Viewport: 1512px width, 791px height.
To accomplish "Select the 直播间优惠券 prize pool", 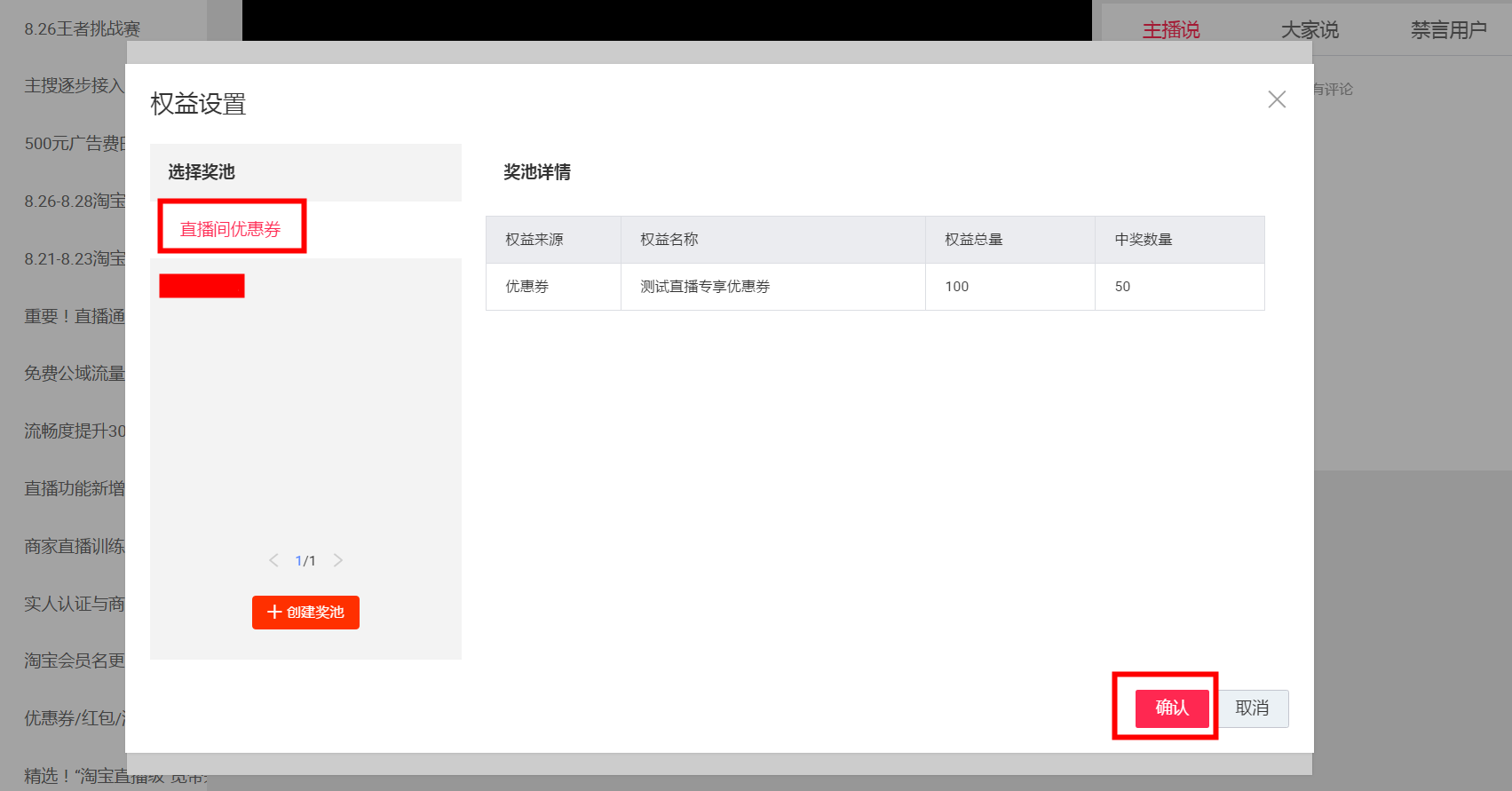I will pos(231,229).
